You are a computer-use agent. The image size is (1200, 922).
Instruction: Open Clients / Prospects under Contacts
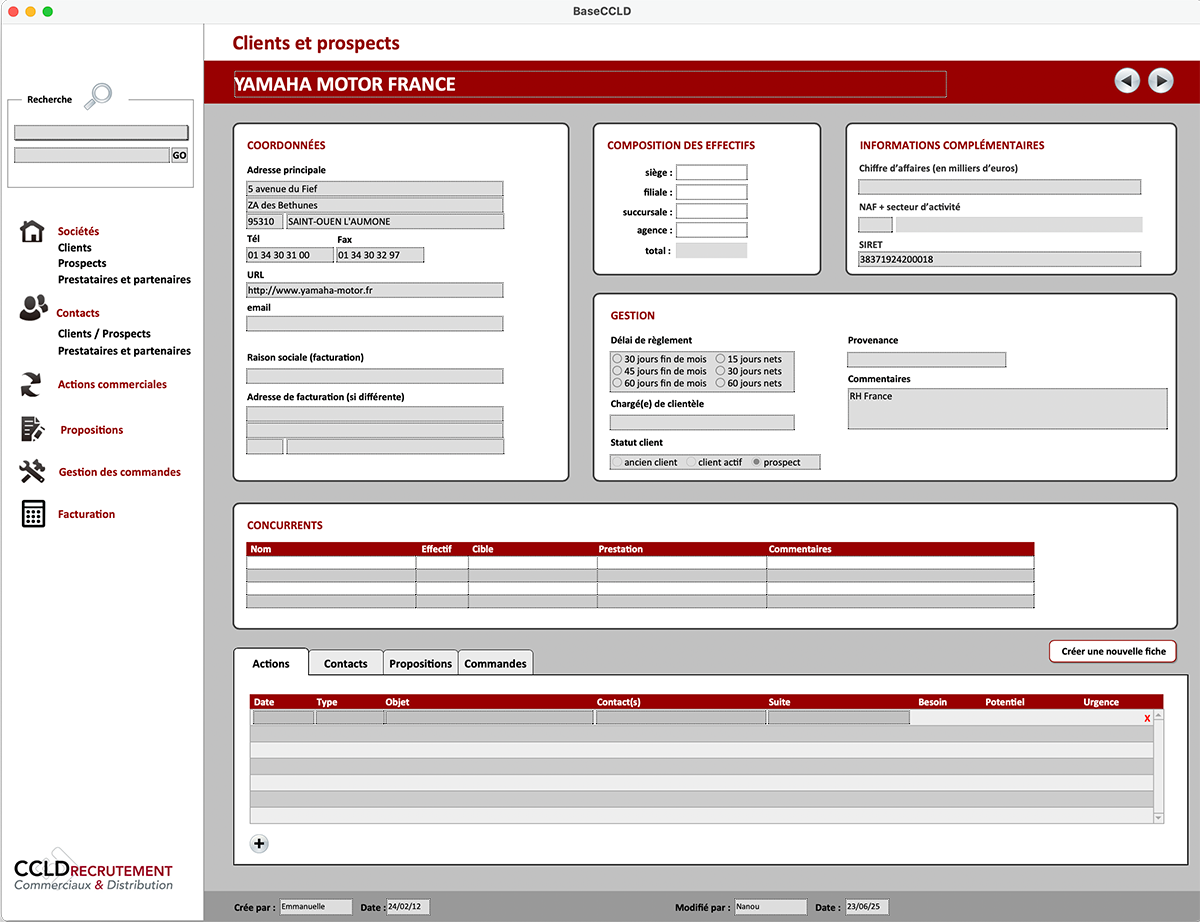click(x=104, y=333)
